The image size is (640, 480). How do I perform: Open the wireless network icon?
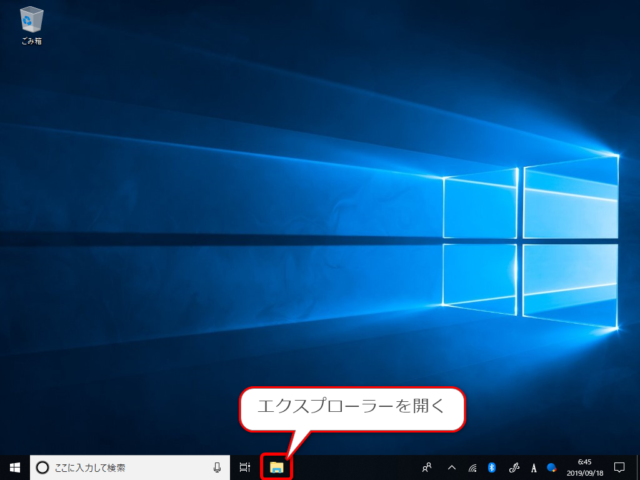click(472, 467)
